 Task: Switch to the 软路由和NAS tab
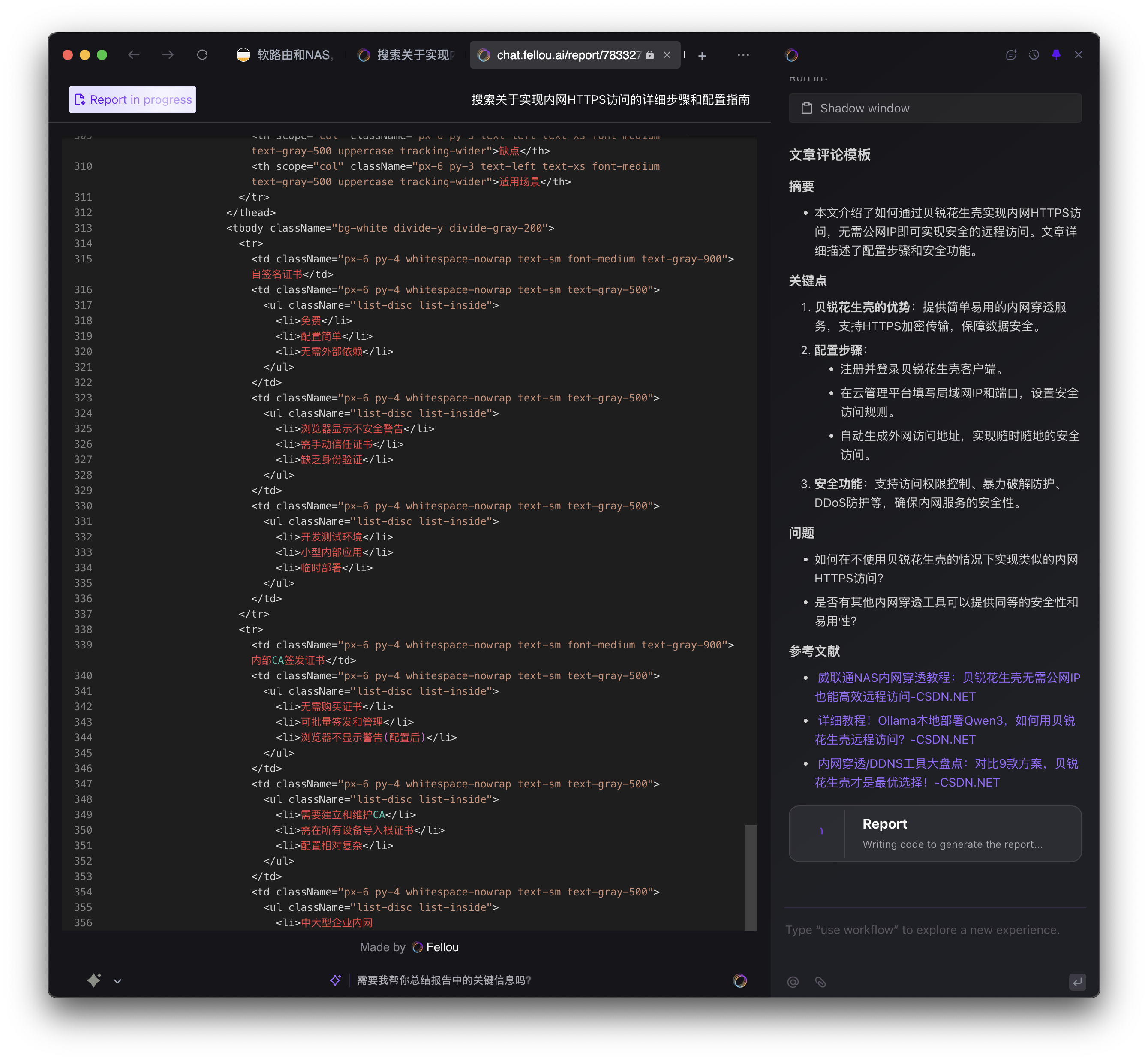pos(285,55)
